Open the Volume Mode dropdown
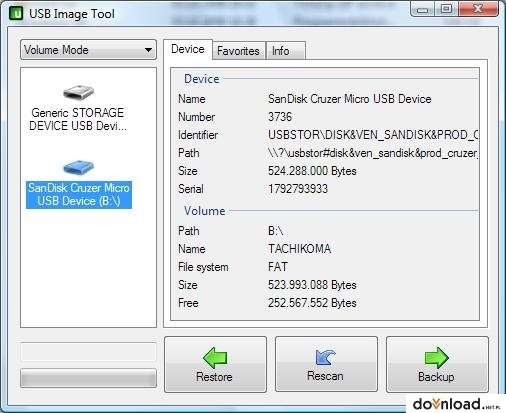Image resolution: width=506 pixels, height=413 pixels. (x=88, y=50)
